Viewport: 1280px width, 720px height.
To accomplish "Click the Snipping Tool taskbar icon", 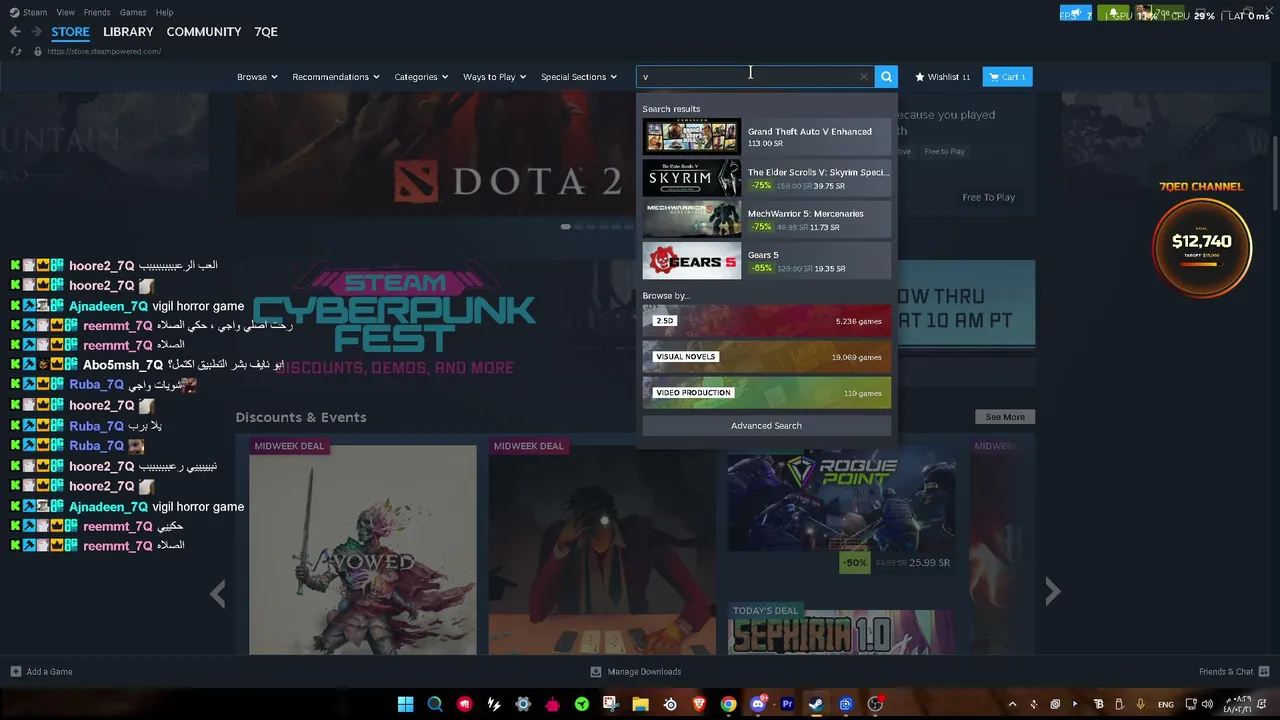I will coord(611,704).
